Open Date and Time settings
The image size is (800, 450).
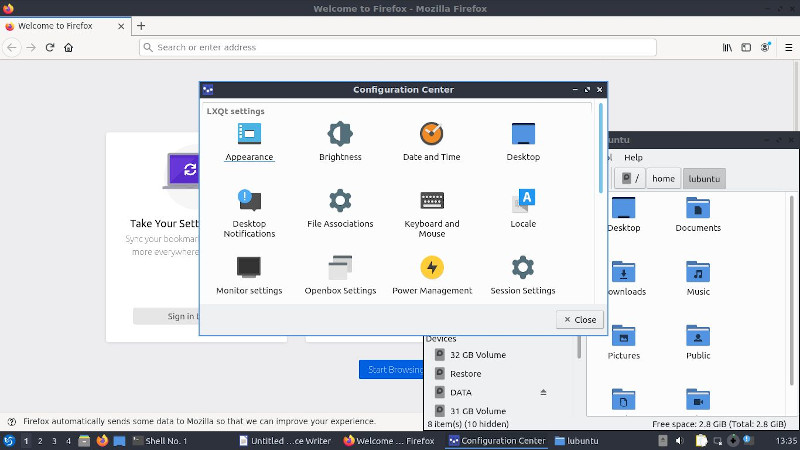432,142
